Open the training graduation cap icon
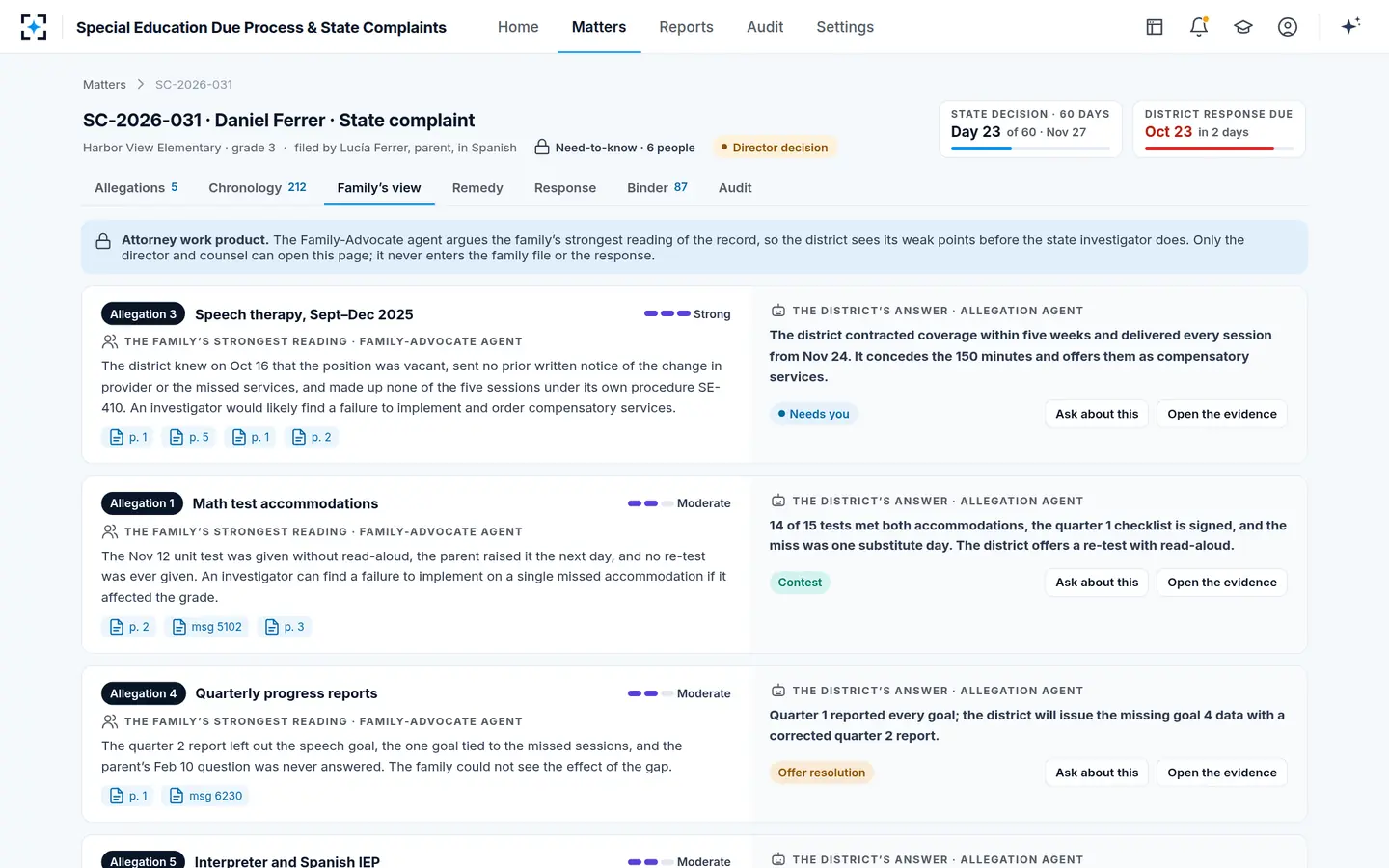Screen dimensions: 1389x868 coord(1243,27)
